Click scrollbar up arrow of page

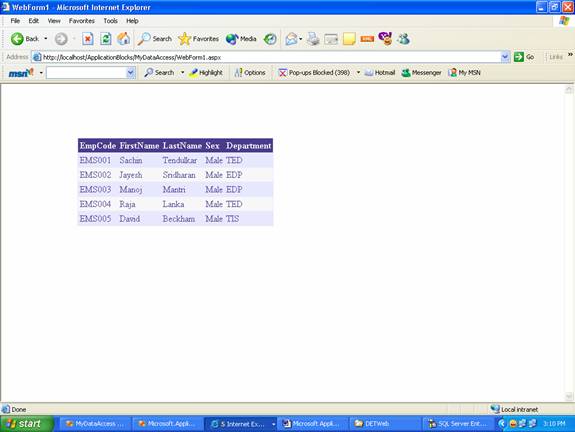(x=569, y=89)
